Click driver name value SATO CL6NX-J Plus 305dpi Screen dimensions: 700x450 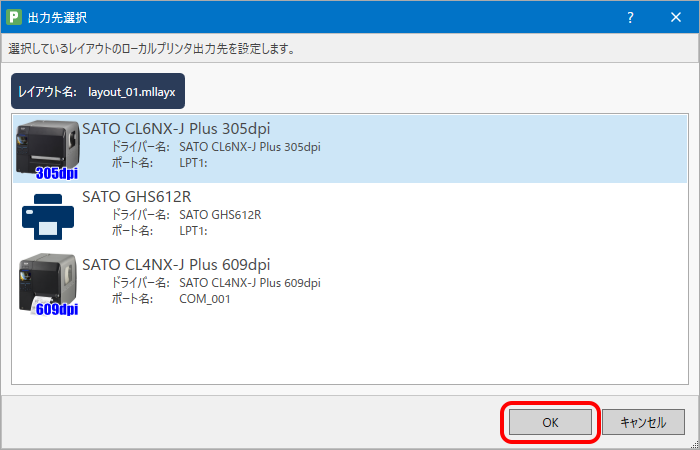point(250,147)
